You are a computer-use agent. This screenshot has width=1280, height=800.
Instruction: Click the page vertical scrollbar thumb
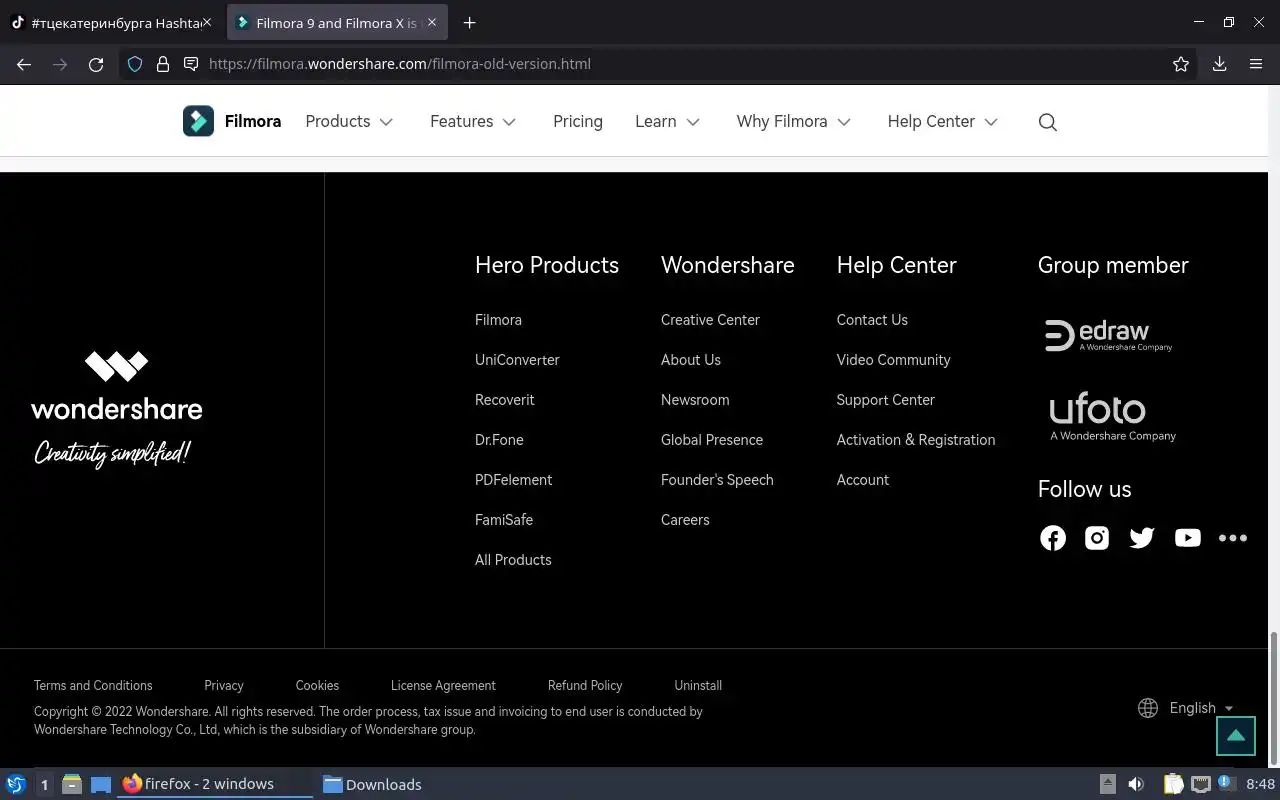[1274, 697]
